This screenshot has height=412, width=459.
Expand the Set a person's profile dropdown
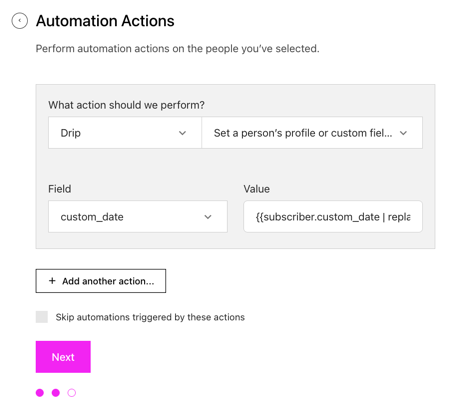312,133
